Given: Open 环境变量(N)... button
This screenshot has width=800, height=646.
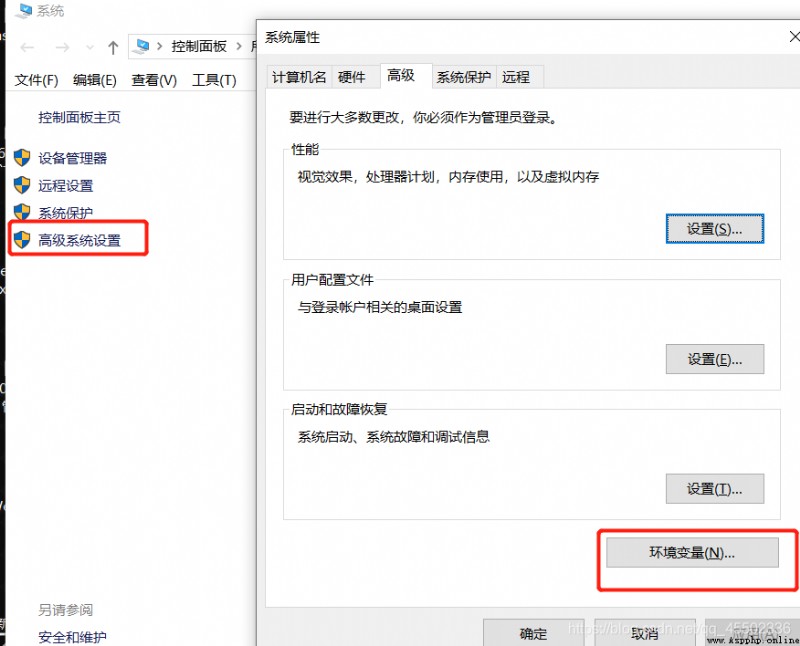Looking at the screenshot, I should [692, 552].
